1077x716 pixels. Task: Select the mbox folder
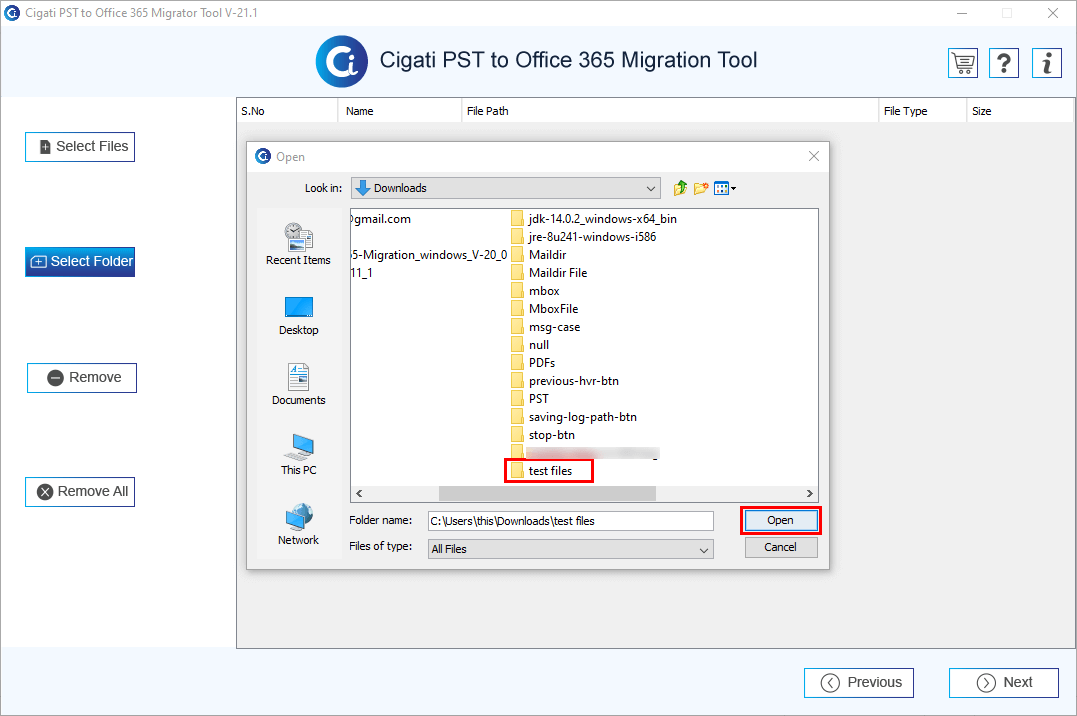point(536,291)
